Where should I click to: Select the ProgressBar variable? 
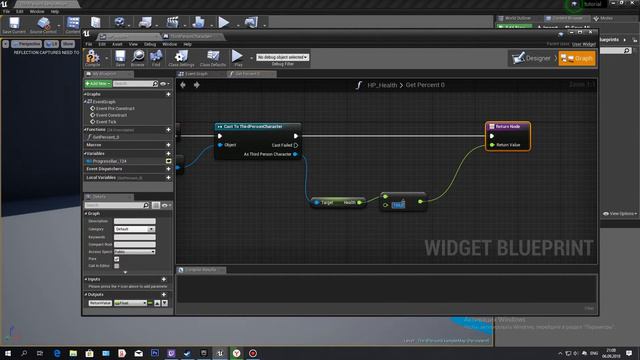(109, 161)
